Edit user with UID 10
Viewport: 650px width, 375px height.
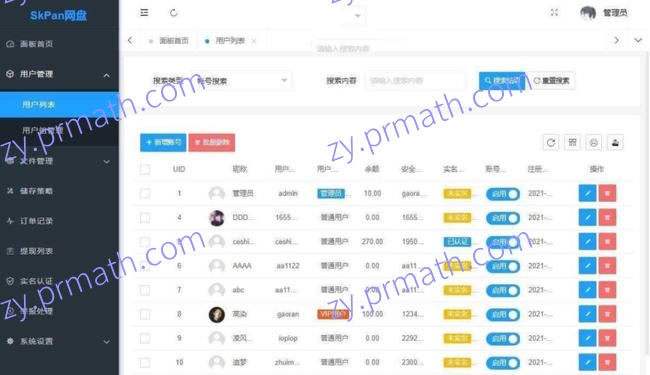(587, 363)
